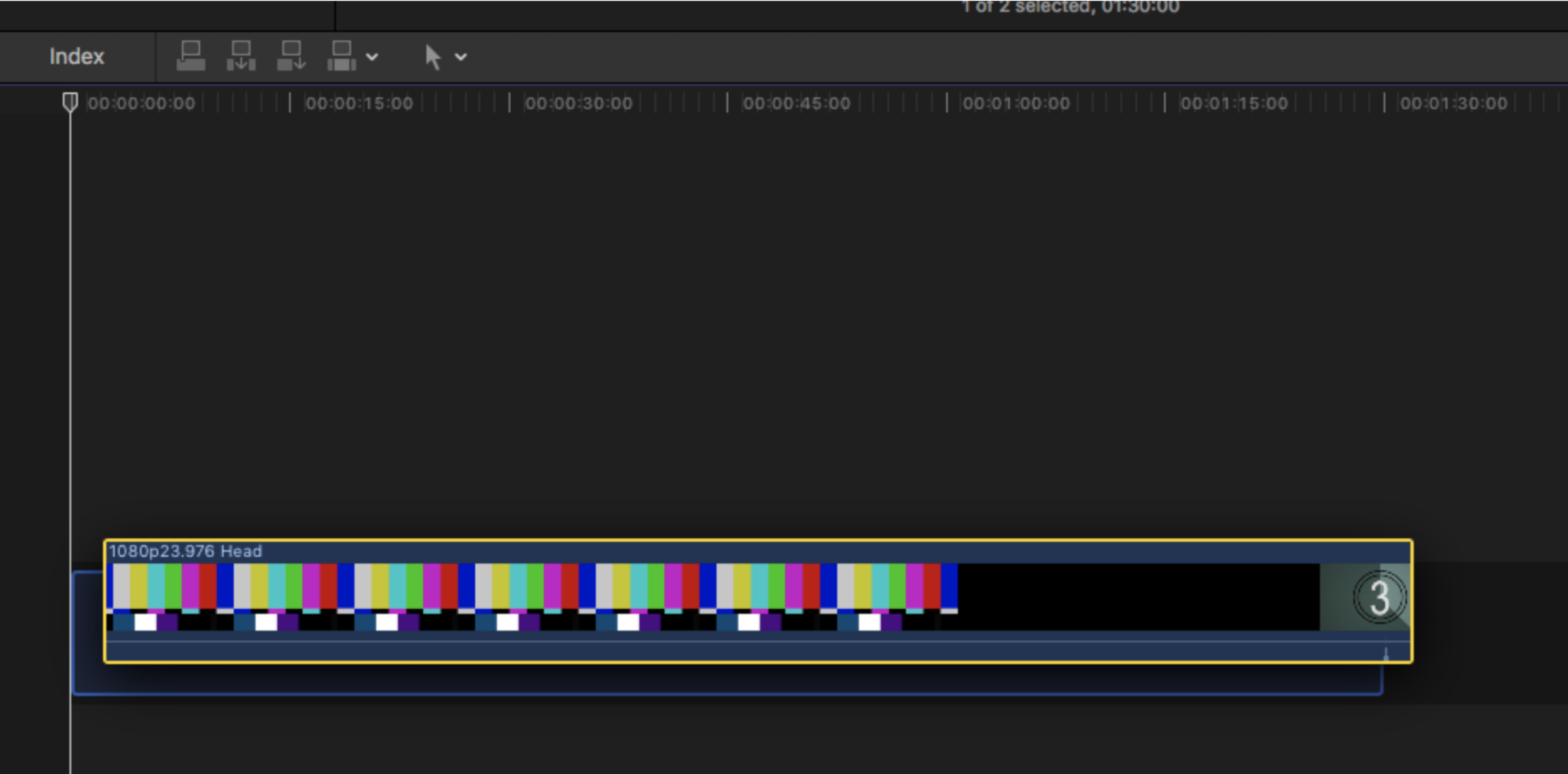Click the first color bars thumbnail in clip
1568x774 pixels.
click(165, 597)
